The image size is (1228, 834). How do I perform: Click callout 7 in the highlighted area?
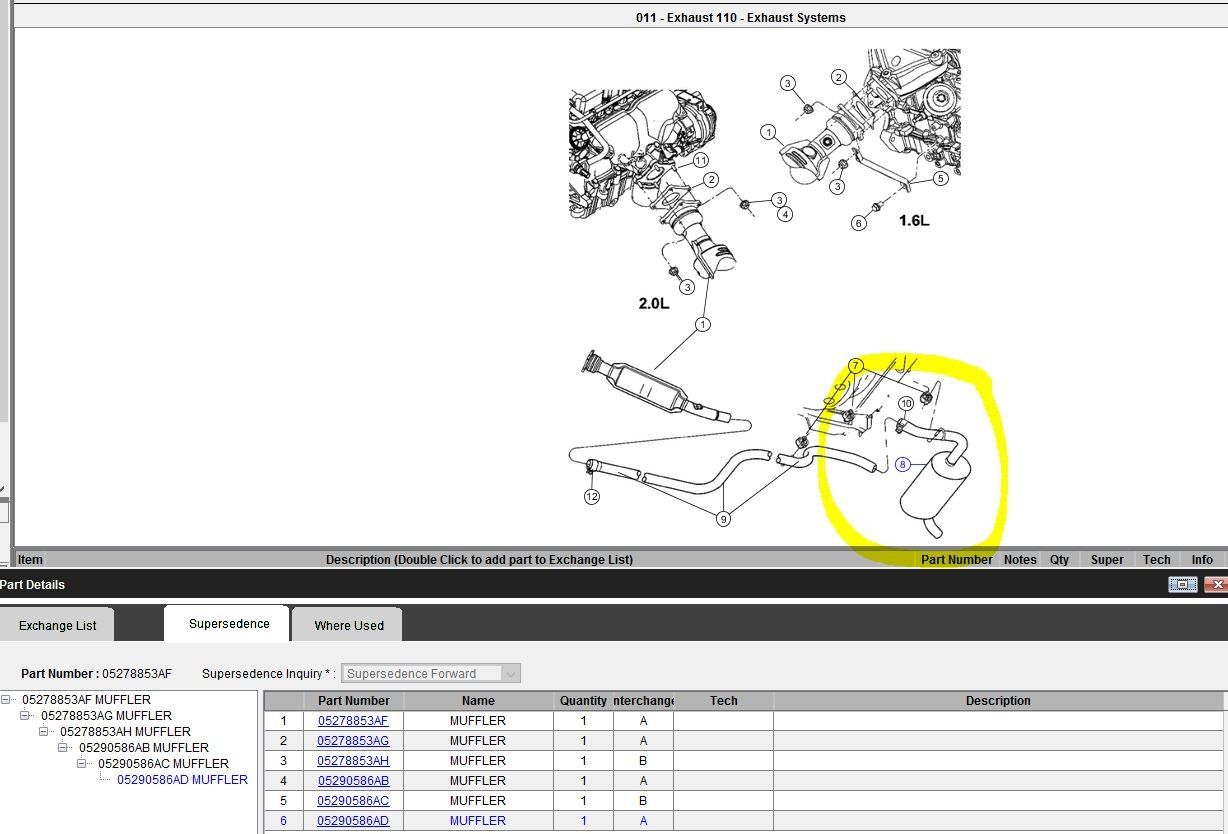856,366
